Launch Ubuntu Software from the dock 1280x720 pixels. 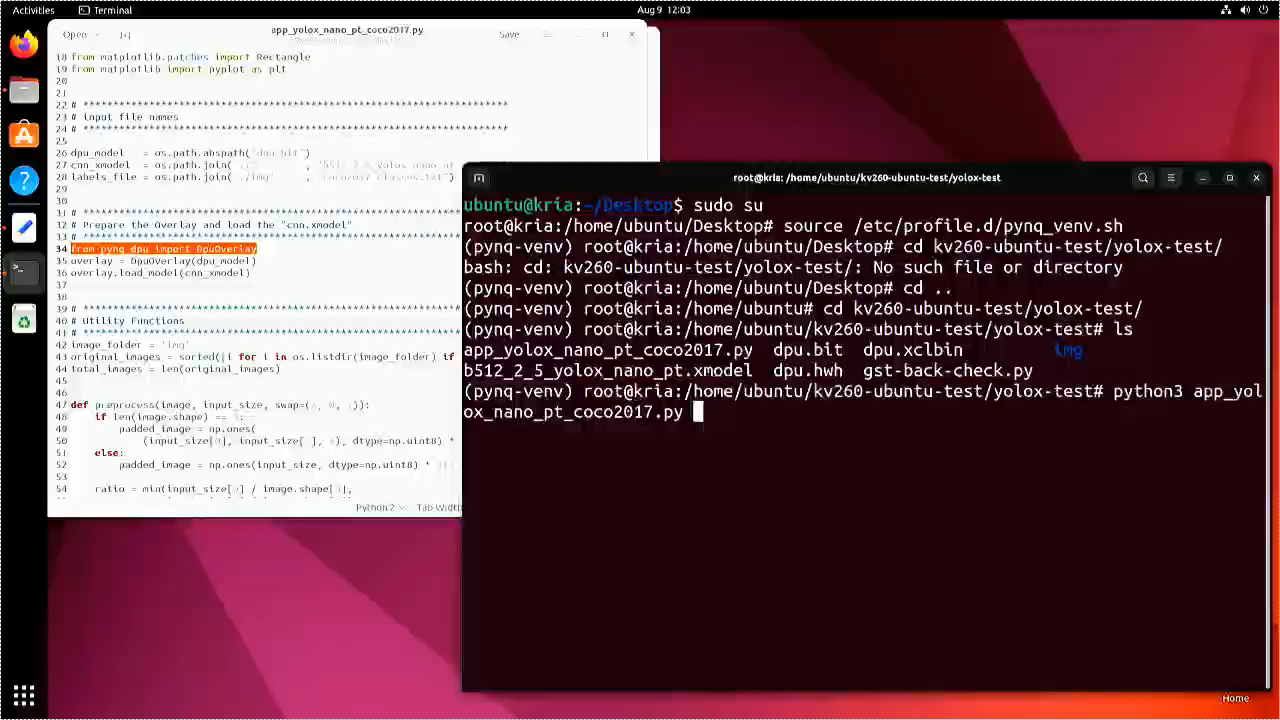[x=24, y=133]
